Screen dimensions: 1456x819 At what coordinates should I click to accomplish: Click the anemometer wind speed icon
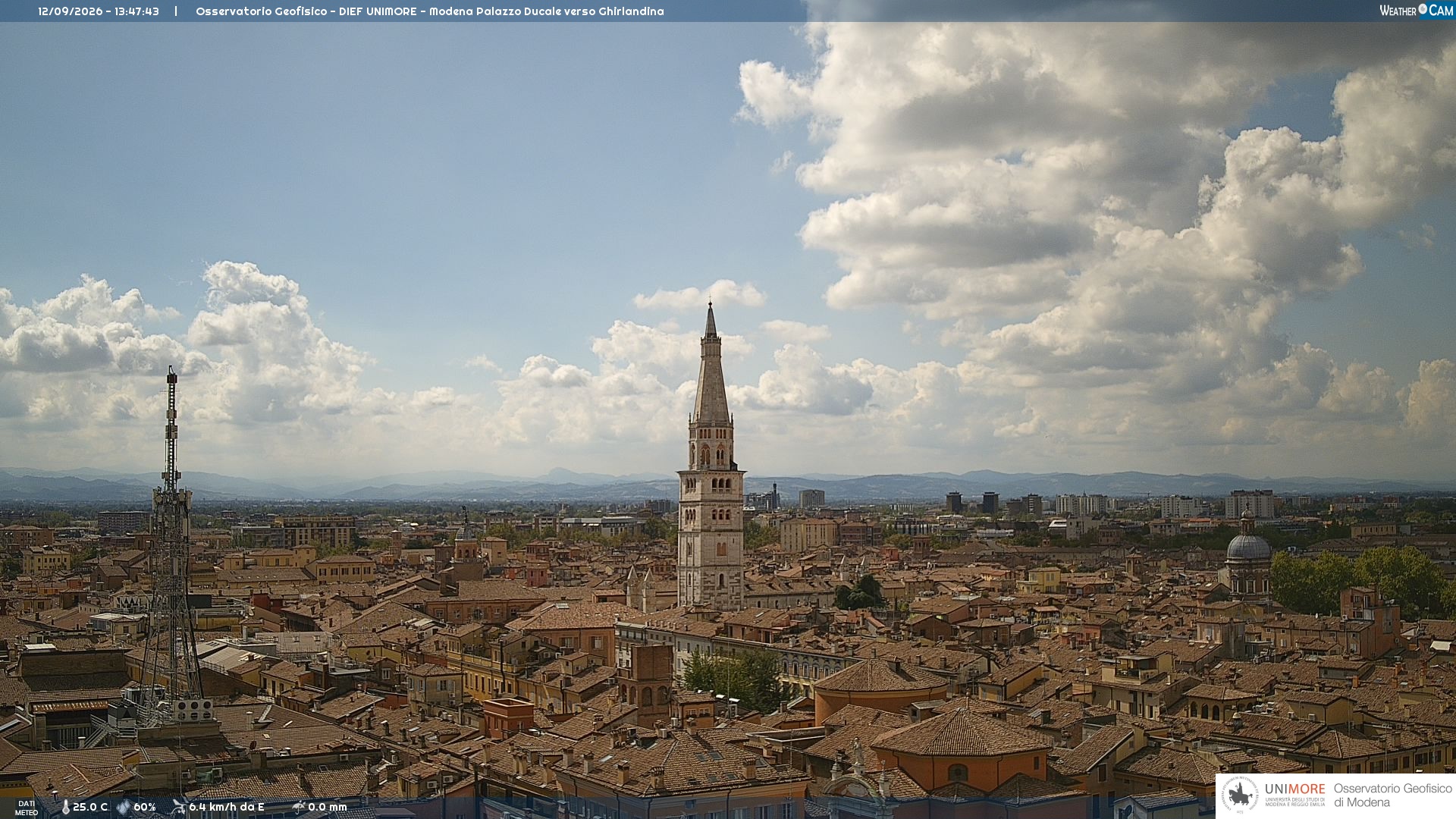point(179,807)
